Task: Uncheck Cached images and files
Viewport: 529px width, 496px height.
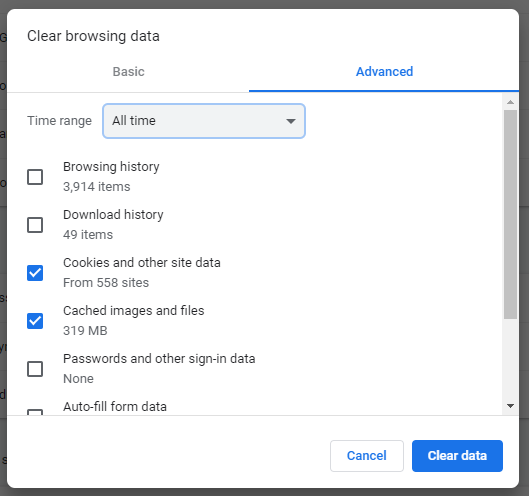Action: click(x=35, y=321)
